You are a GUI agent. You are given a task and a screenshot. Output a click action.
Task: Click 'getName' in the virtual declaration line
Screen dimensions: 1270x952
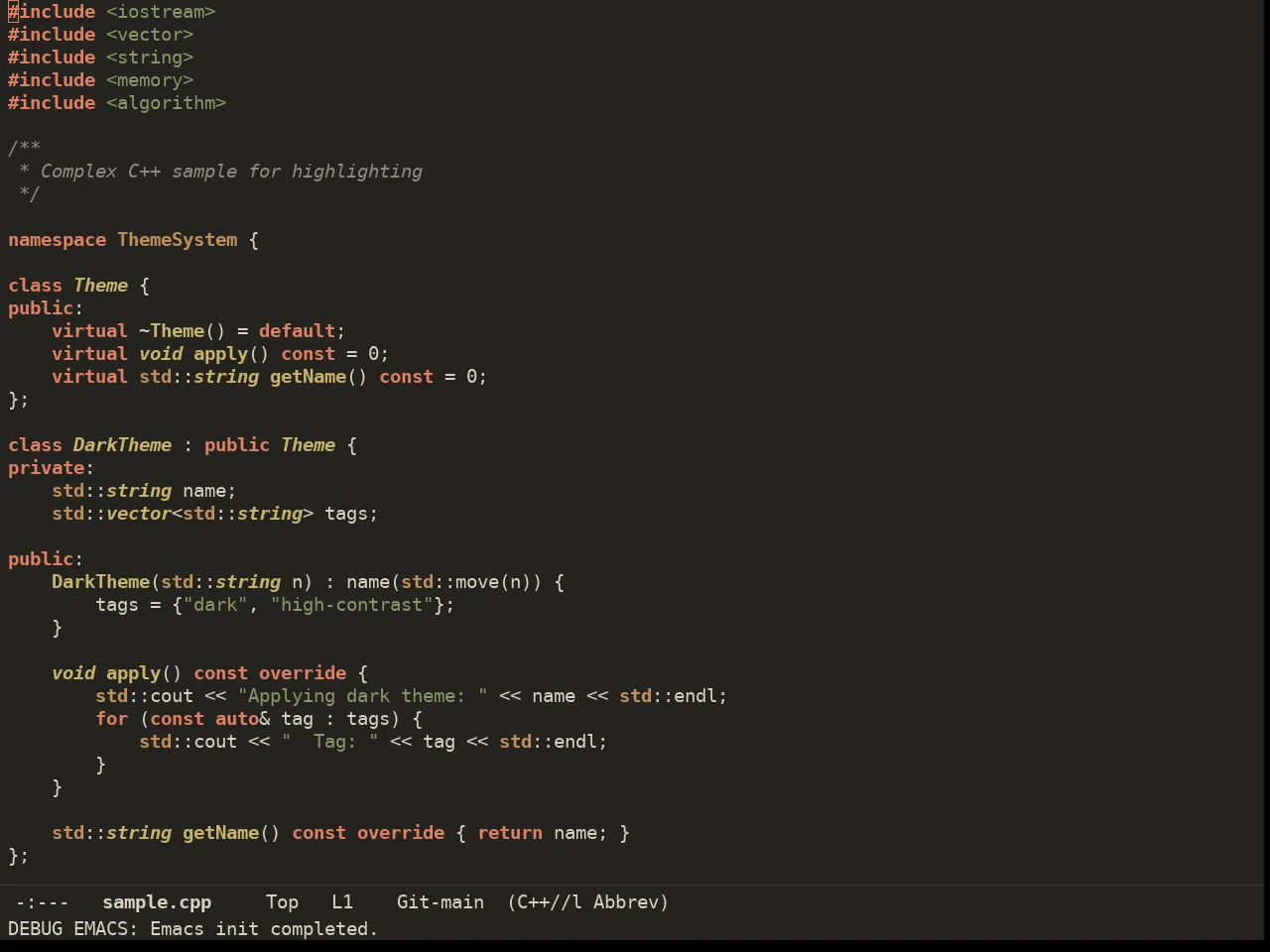(309, 377)
